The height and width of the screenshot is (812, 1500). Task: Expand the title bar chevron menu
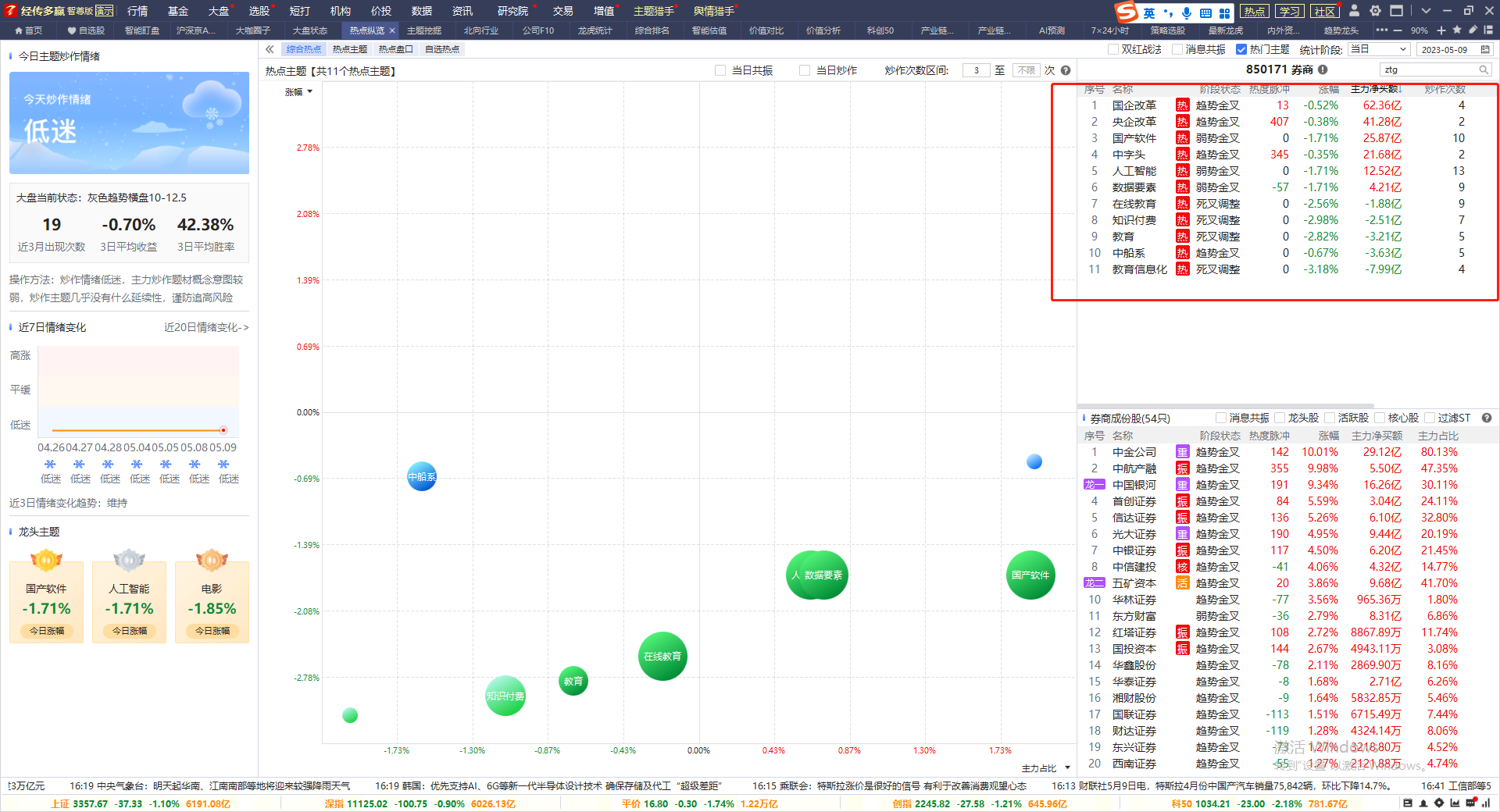[x=1426, y=11]
